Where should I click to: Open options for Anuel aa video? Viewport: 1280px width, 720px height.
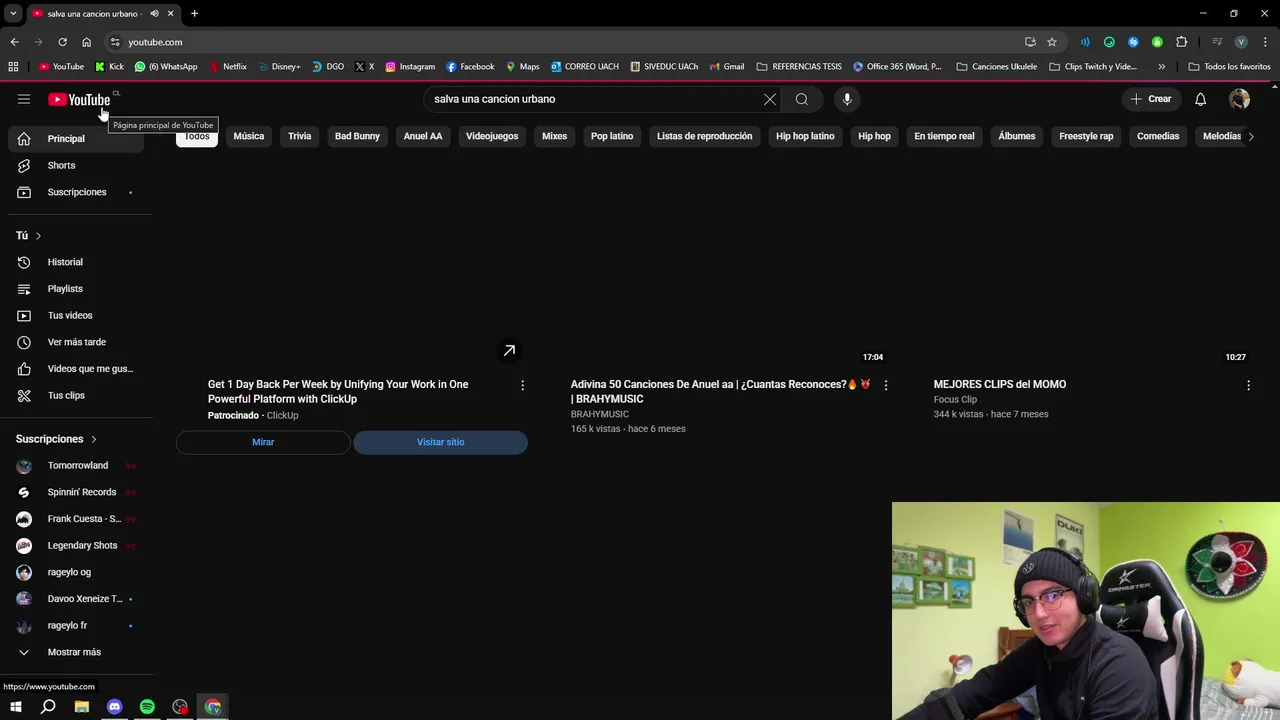[x=885, y=385]
